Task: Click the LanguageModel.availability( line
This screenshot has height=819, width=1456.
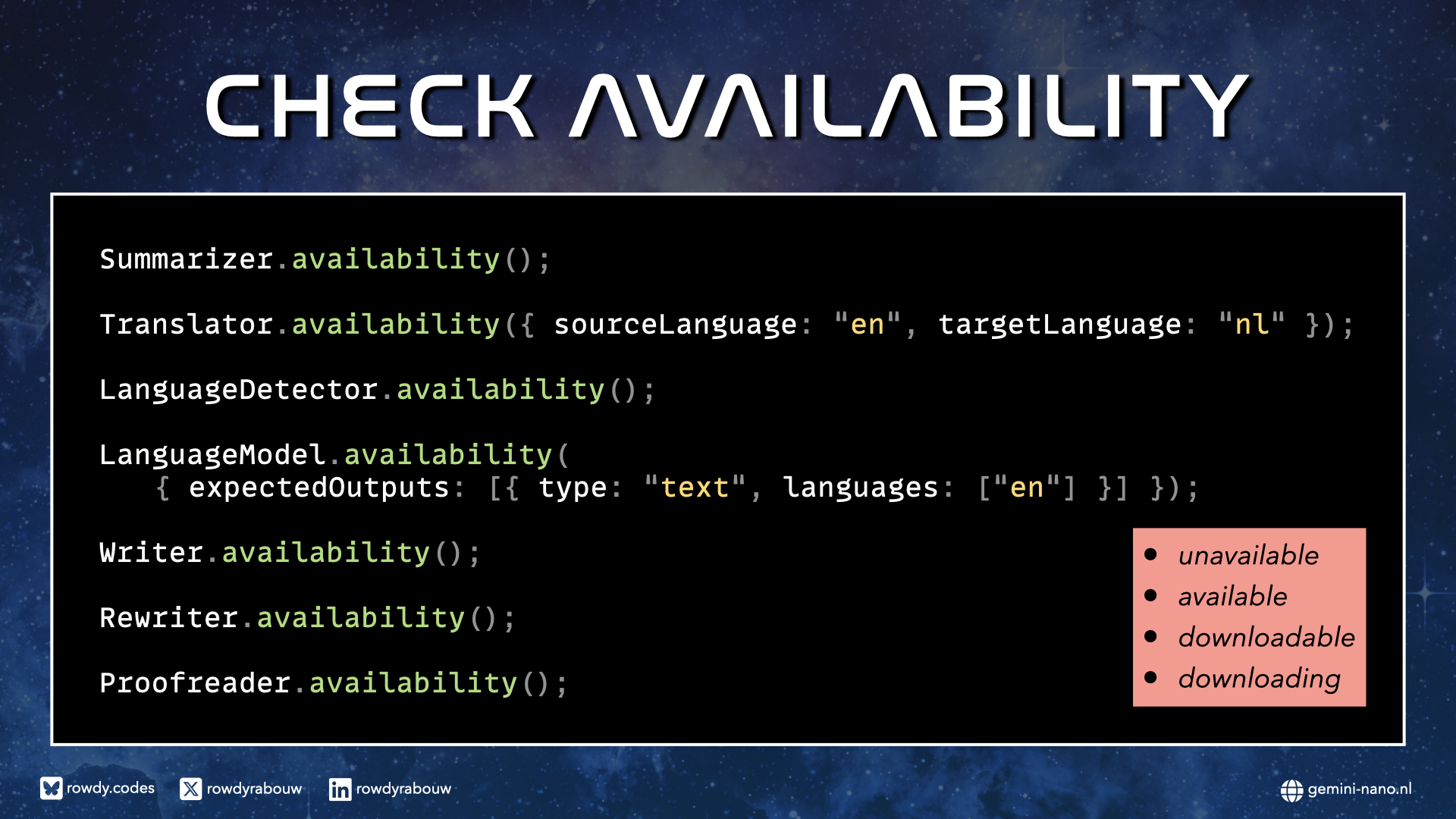Action: (x=334, y=455)
